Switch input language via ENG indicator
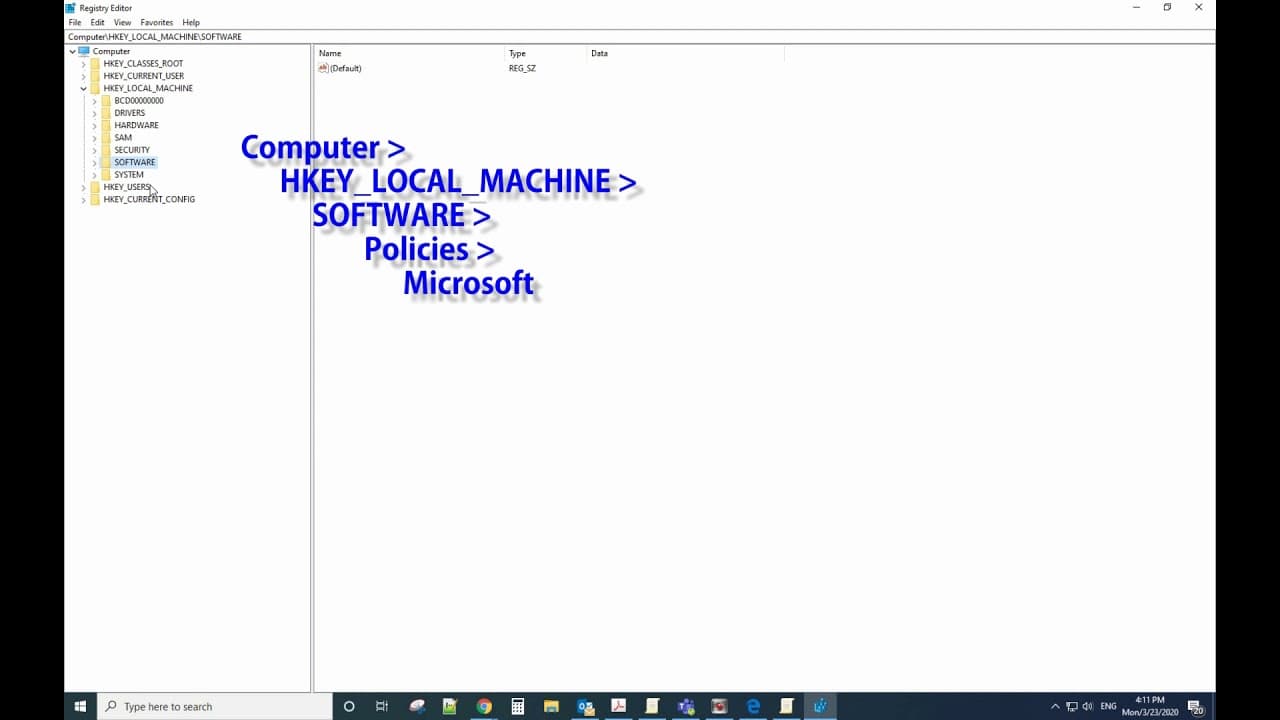 1108,706
